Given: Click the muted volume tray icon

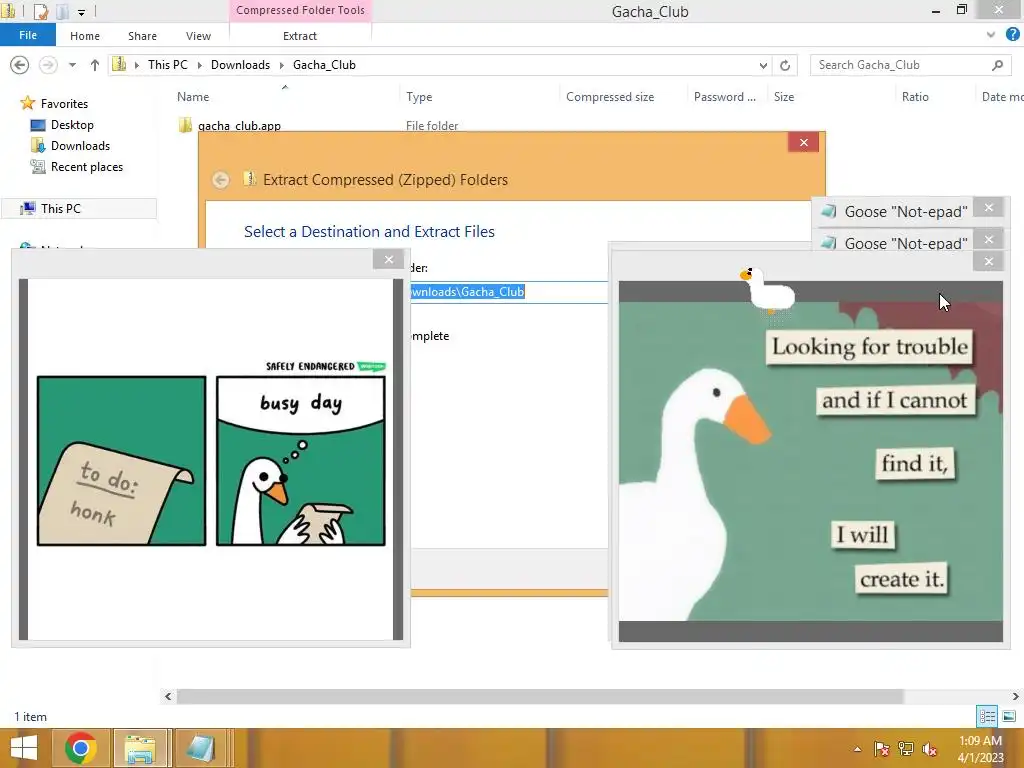Looking at the screenshot, I should coord(929,749).
